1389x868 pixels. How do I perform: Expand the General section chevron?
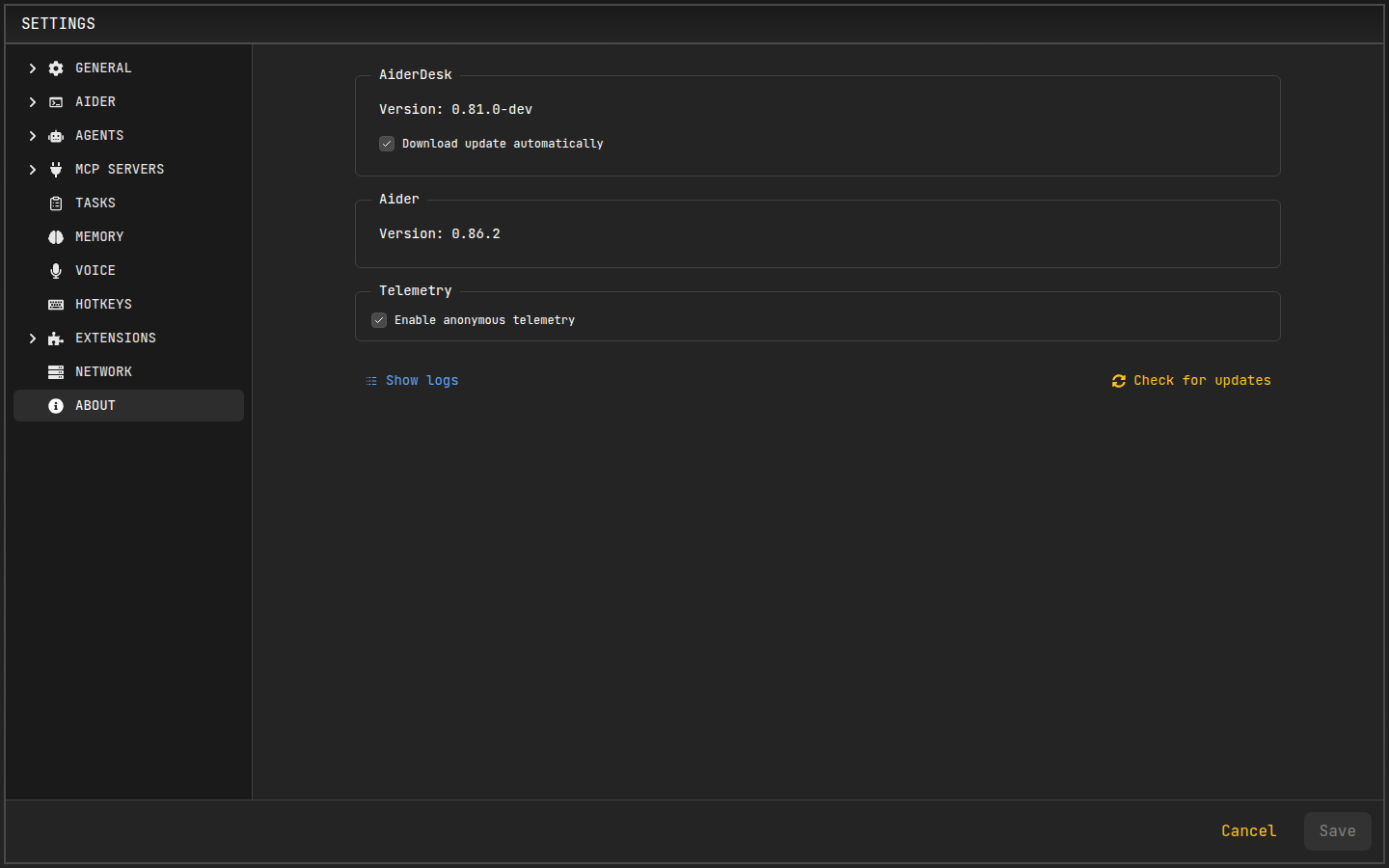coord(32,68)
